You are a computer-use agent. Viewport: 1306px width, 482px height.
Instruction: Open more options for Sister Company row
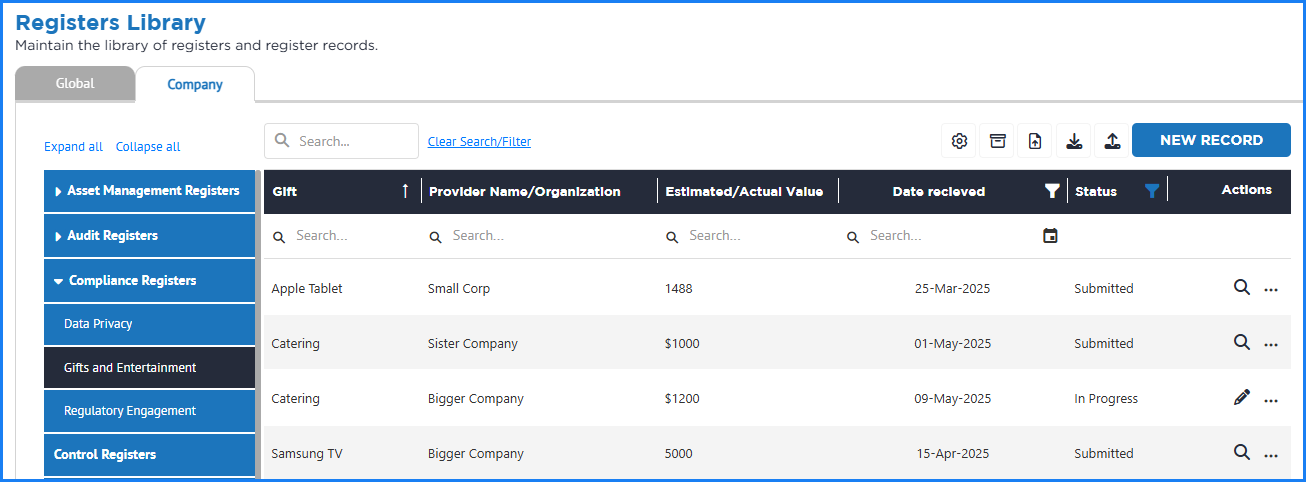click(x=1271, y=345)
